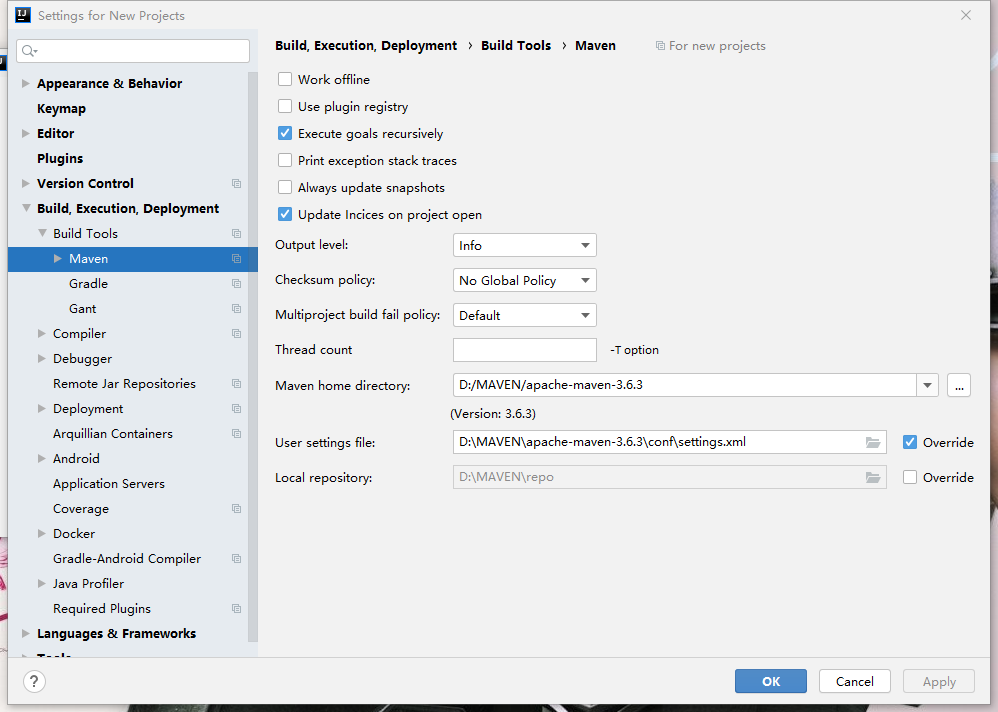Click the project-level icon beside Gradle
This screenshot has width=998, height=712.
(x=236, y=284)
